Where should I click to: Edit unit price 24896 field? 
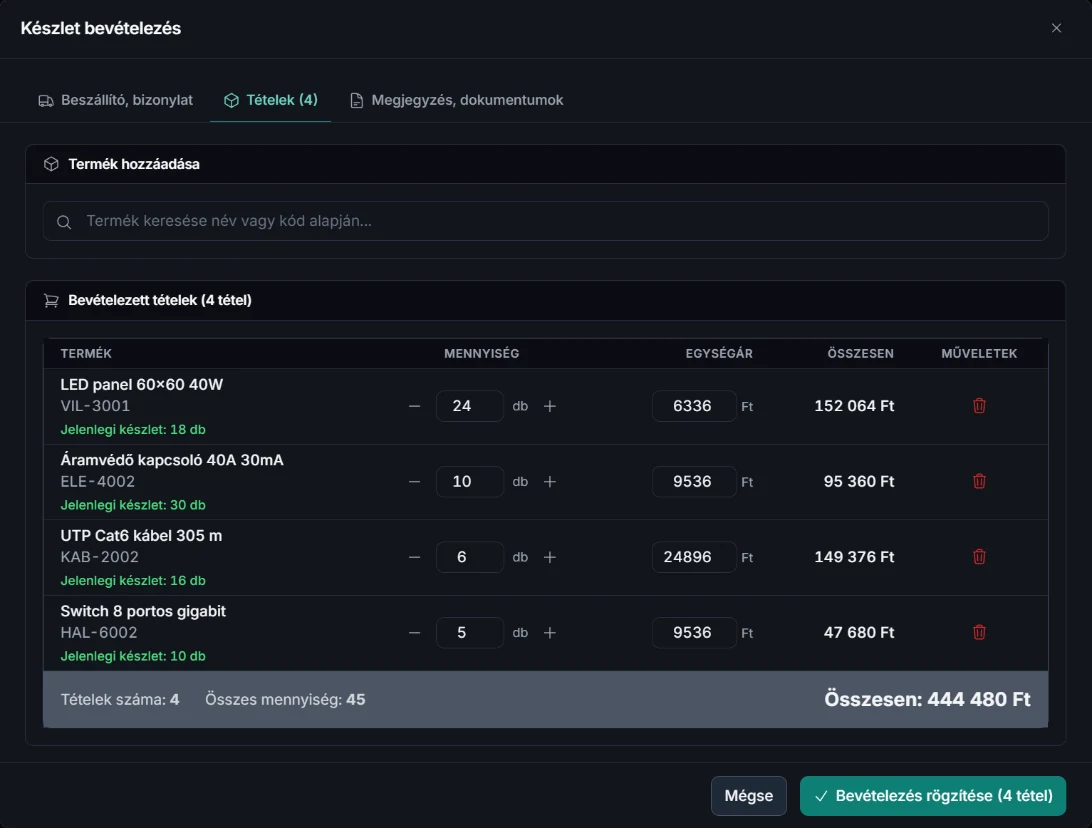coord(694,557)
